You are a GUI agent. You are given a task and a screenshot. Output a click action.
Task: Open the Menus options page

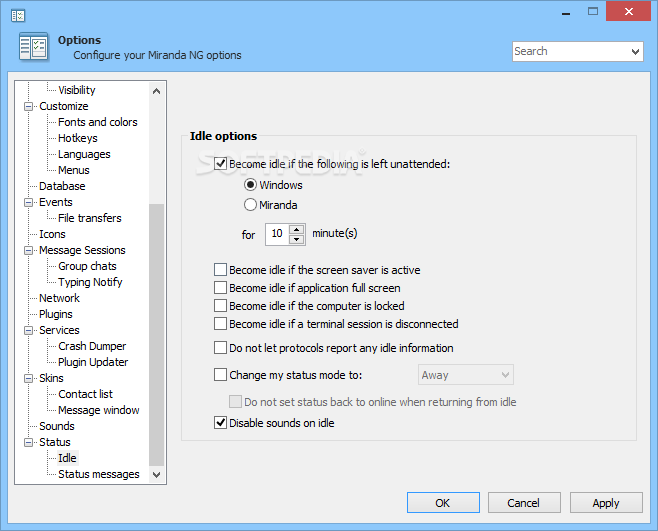(73, 170)
